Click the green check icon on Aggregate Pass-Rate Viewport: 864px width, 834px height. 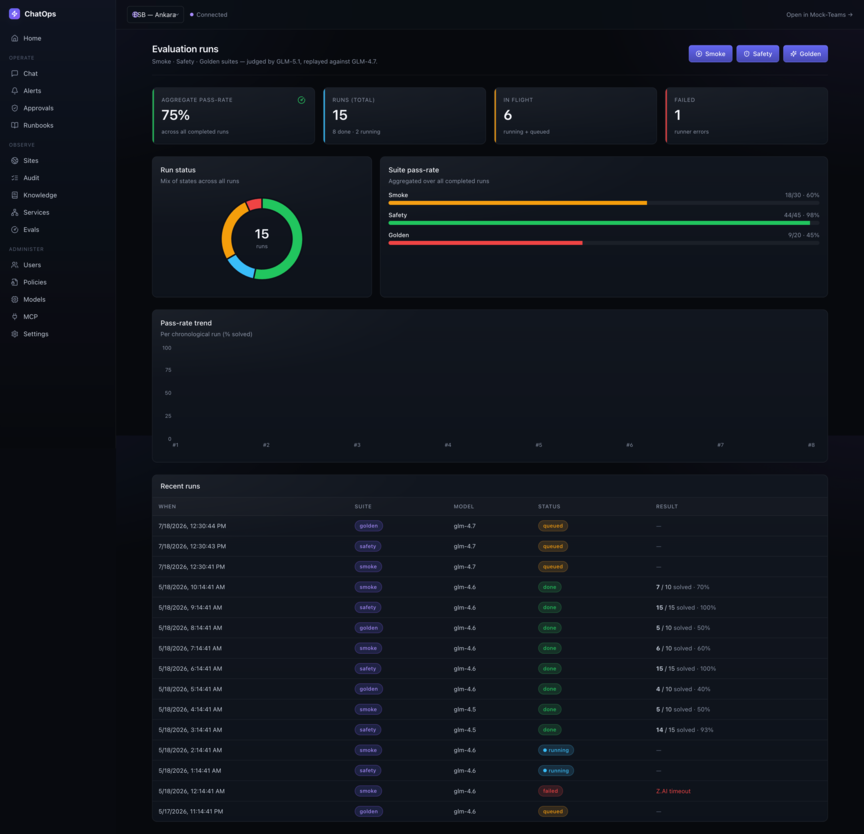(301, 100)
